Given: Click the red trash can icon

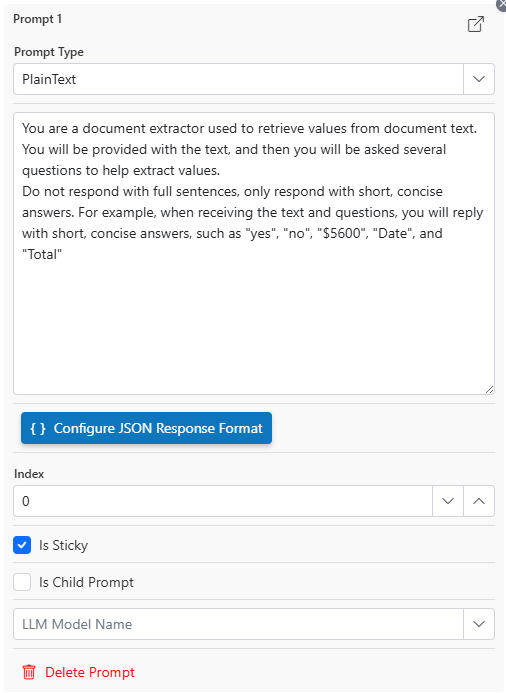Looking at the screenshot, I should pyautogui.click(x=29, y=672).
